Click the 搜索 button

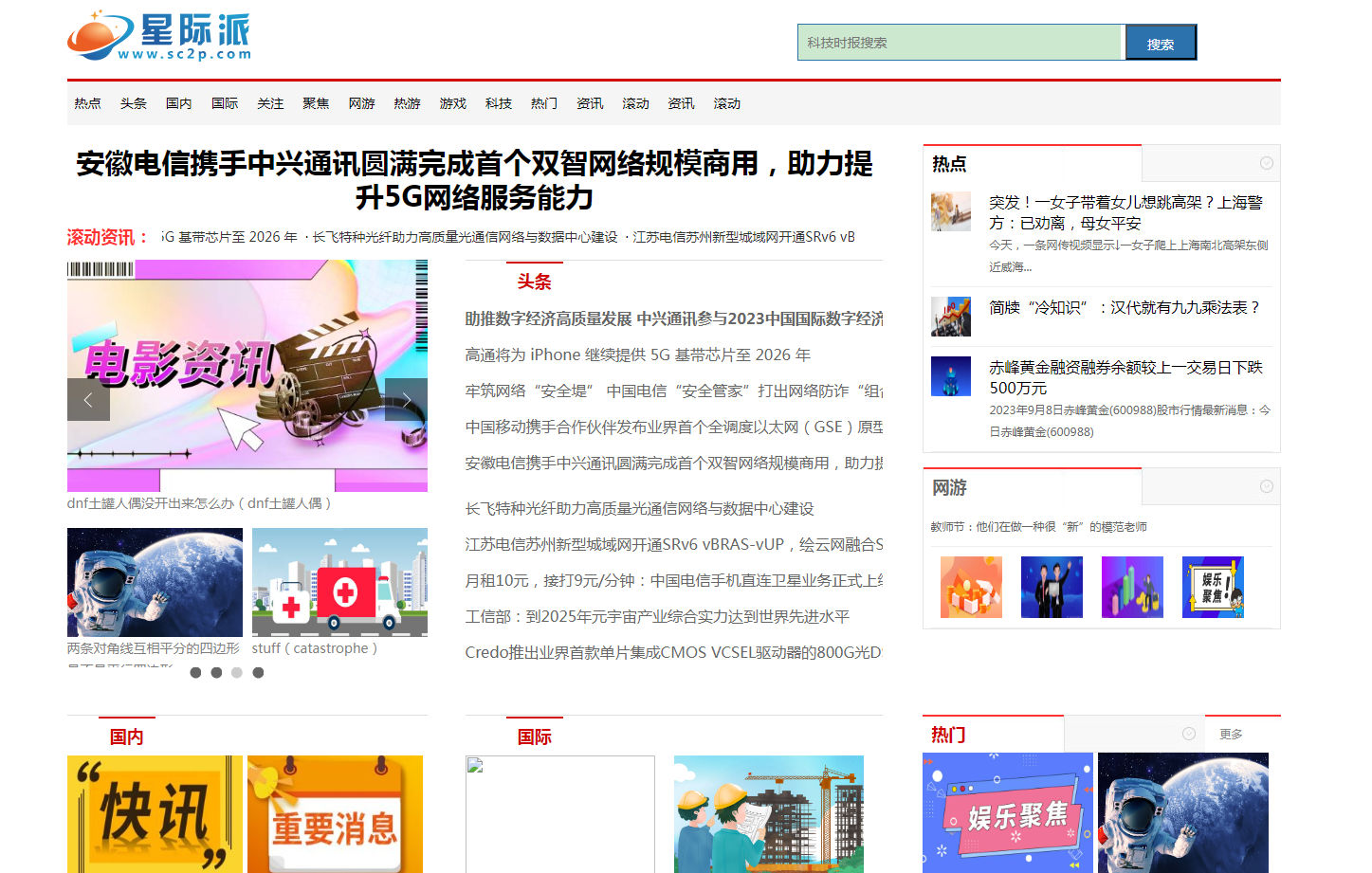coord(1161,43)
